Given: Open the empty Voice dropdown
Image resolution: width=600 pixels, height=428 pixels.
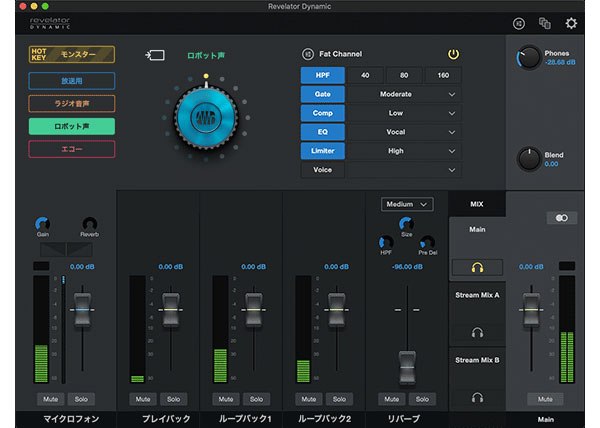Looking at the screenshot, I should pos(404,170).
